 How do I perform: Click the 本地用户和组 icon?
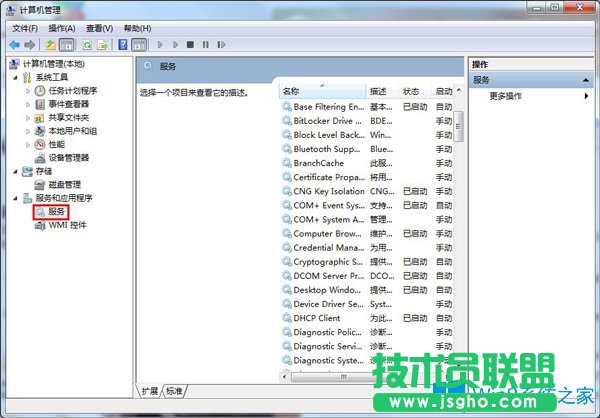(39, 131)
